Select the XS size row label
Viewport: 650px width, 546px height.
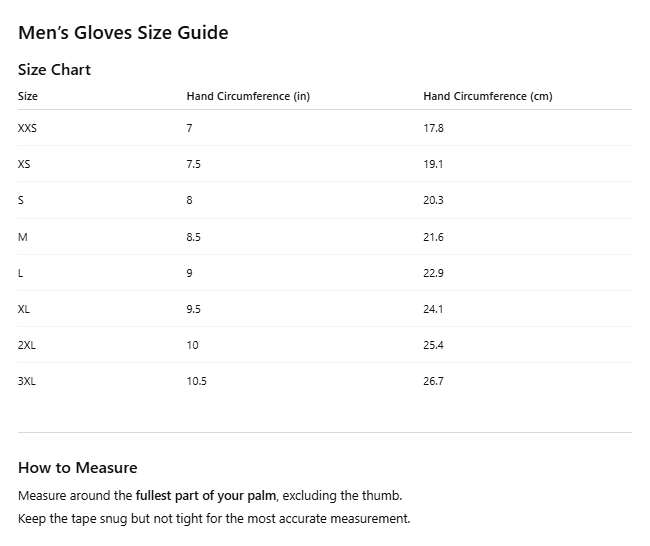[x=24, y=164]
